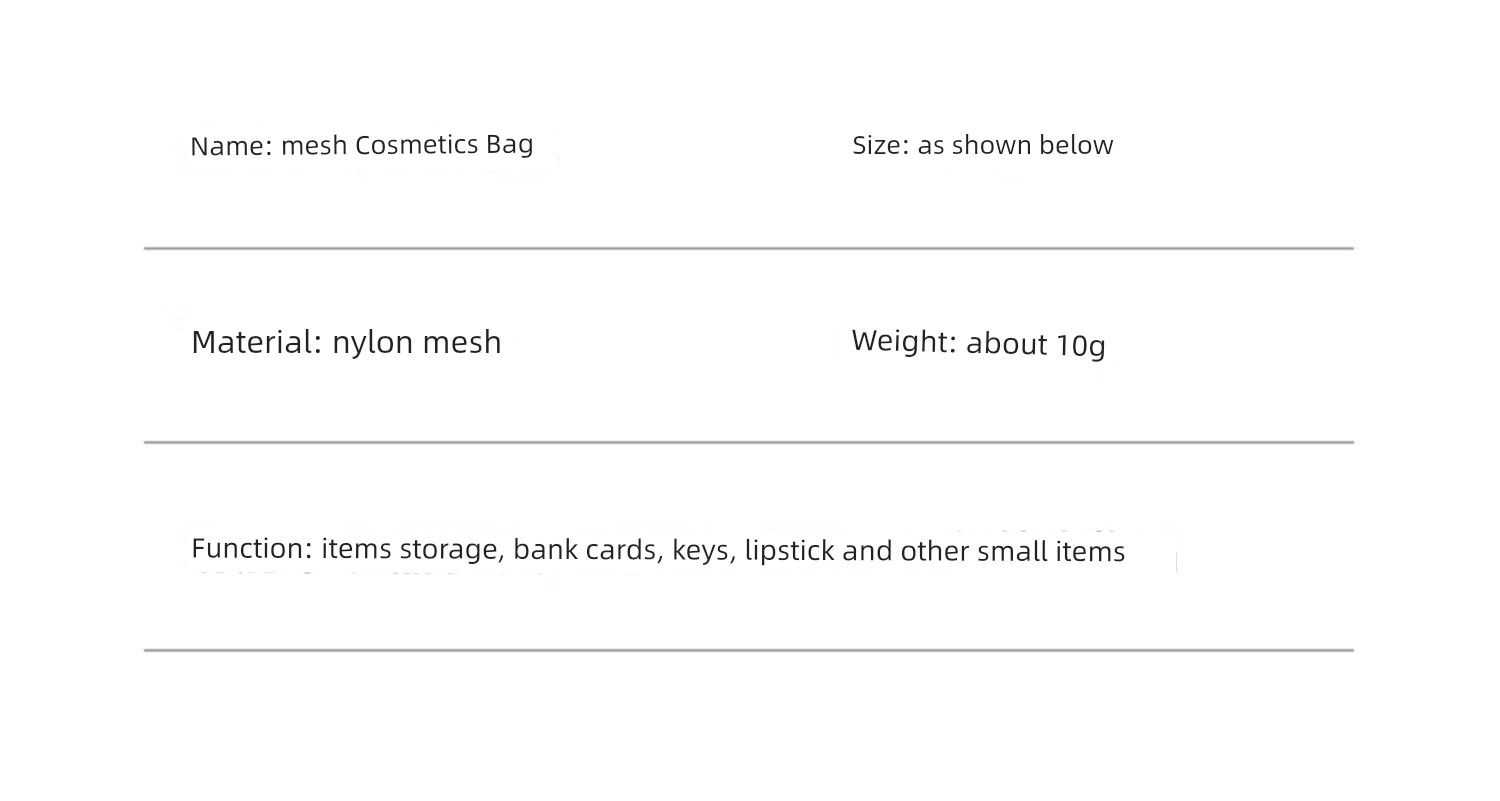Click the Name: label
The width and height of the screenshot is (1500, 801).
click(231, 146)
